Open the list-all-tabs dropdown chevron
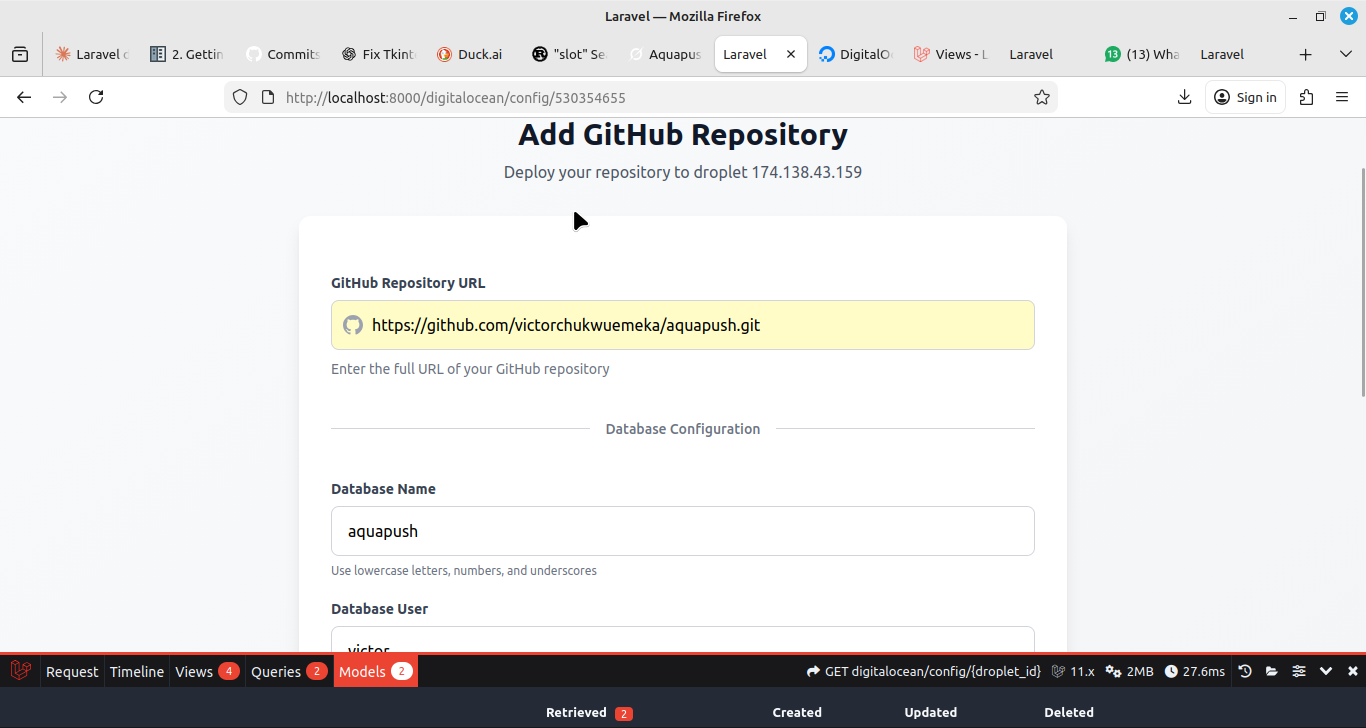 pos(1345,54)
